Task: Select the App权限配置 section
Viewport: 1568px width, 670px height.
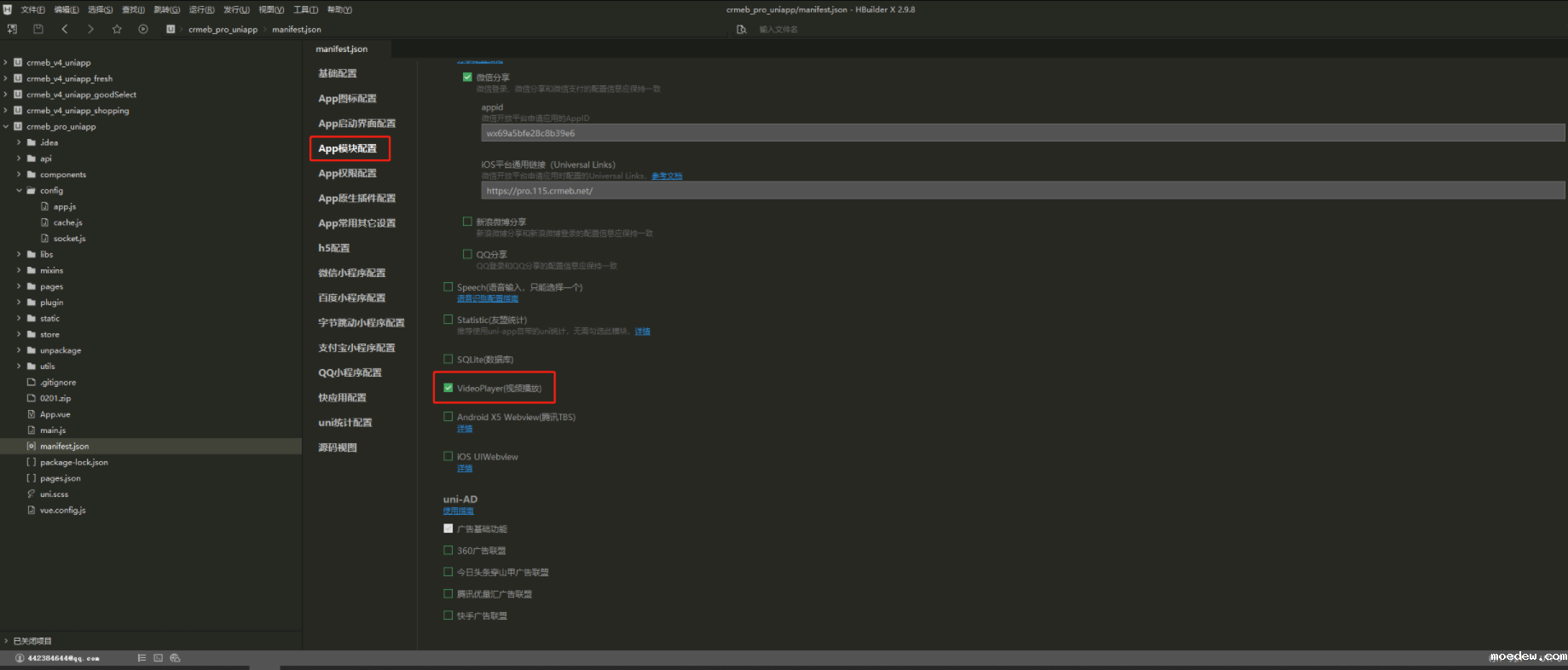Action: 347,173
